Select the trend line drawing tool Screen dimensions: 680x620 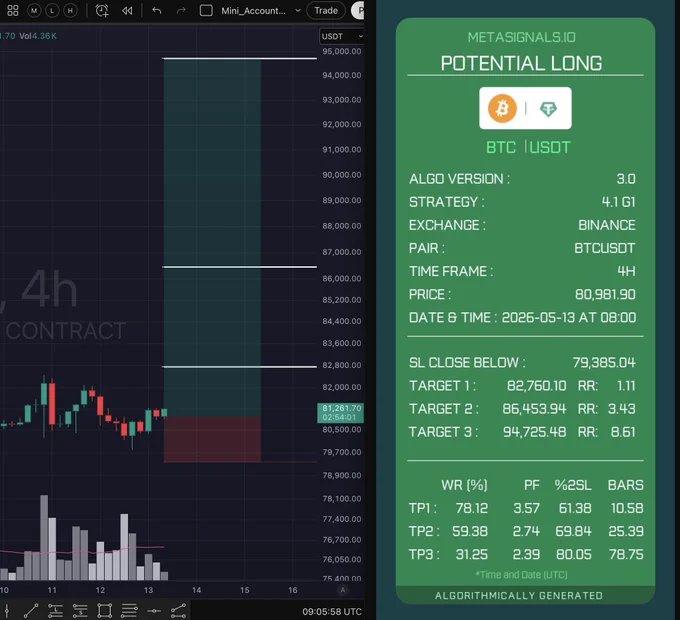31,611
